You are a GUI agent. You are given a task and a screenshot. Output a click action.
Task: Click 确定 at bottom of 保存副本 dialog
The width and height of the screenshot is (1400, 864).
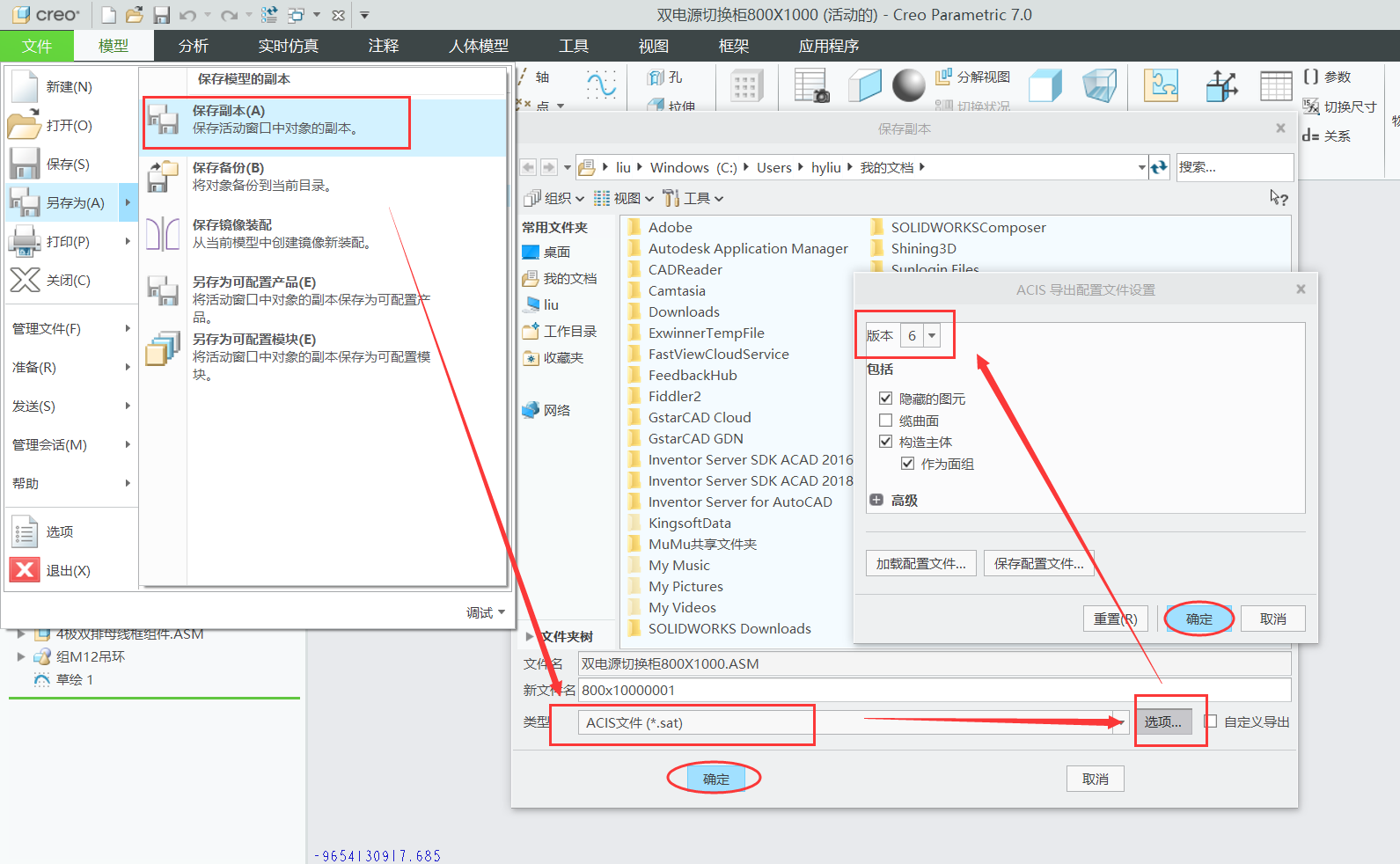click(716, 779)
